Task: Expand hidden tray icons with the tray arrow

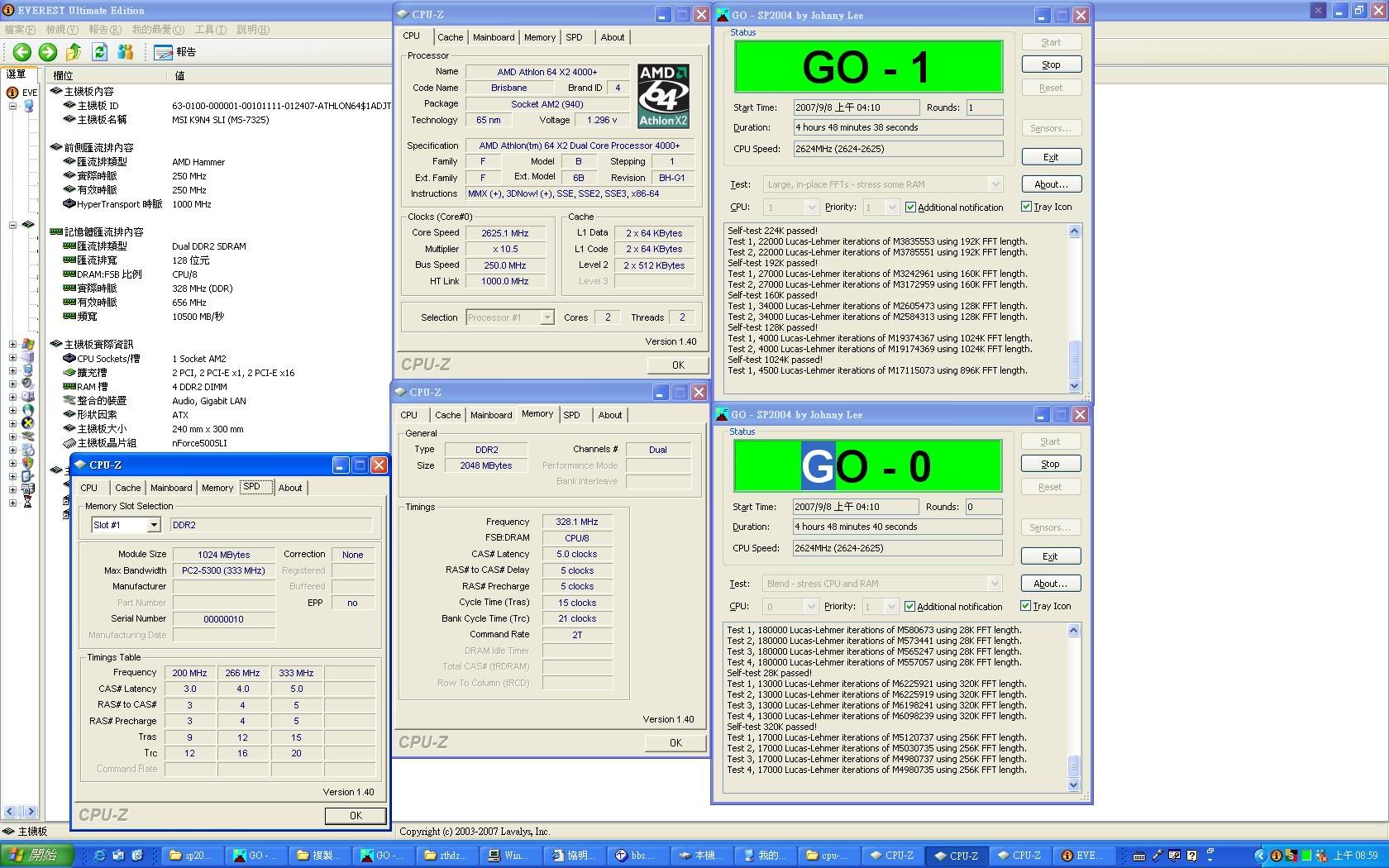Action: [1260, 856]
